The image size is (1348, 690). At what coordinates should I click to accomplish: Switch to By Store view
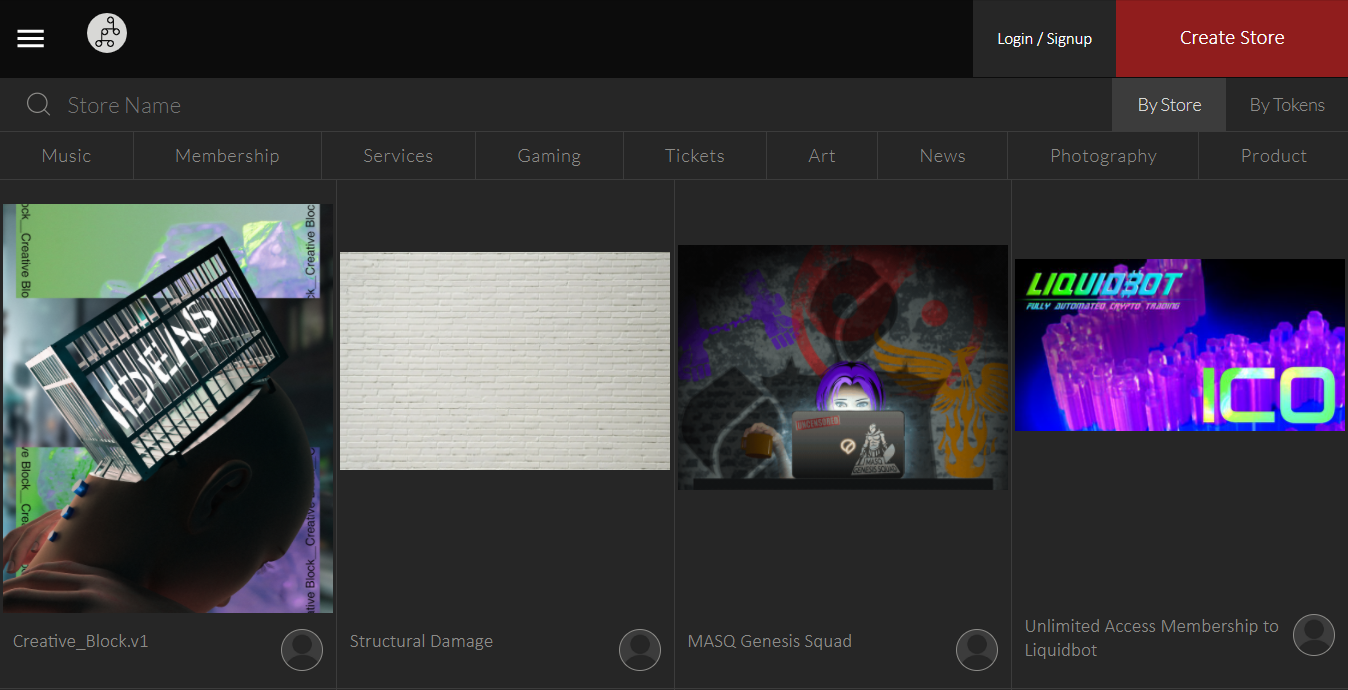click(1169, 105)
